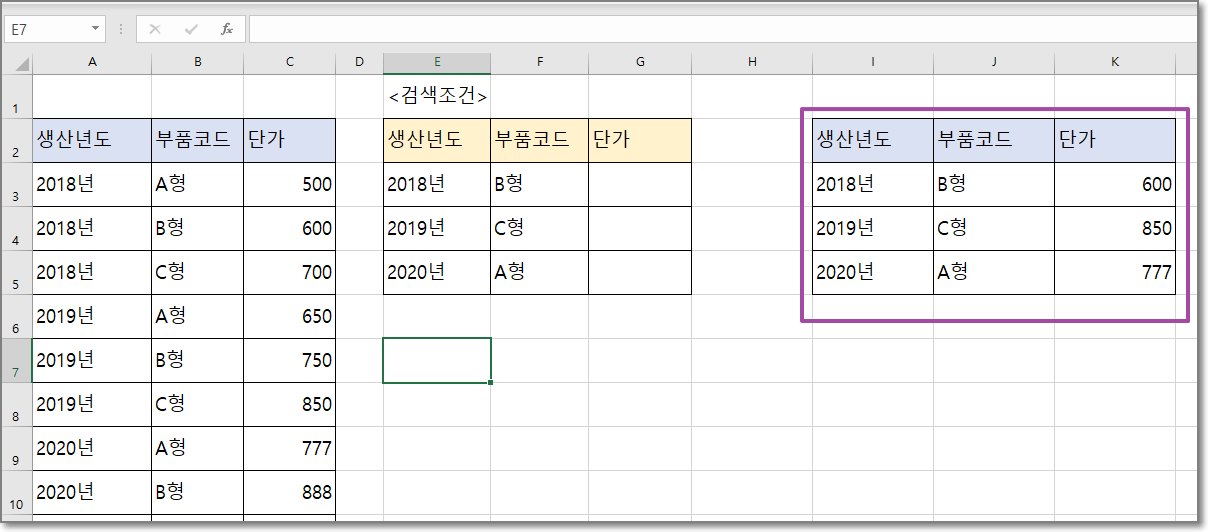
Task: Click 2019년 in result table column I
Action: point(873,229)
